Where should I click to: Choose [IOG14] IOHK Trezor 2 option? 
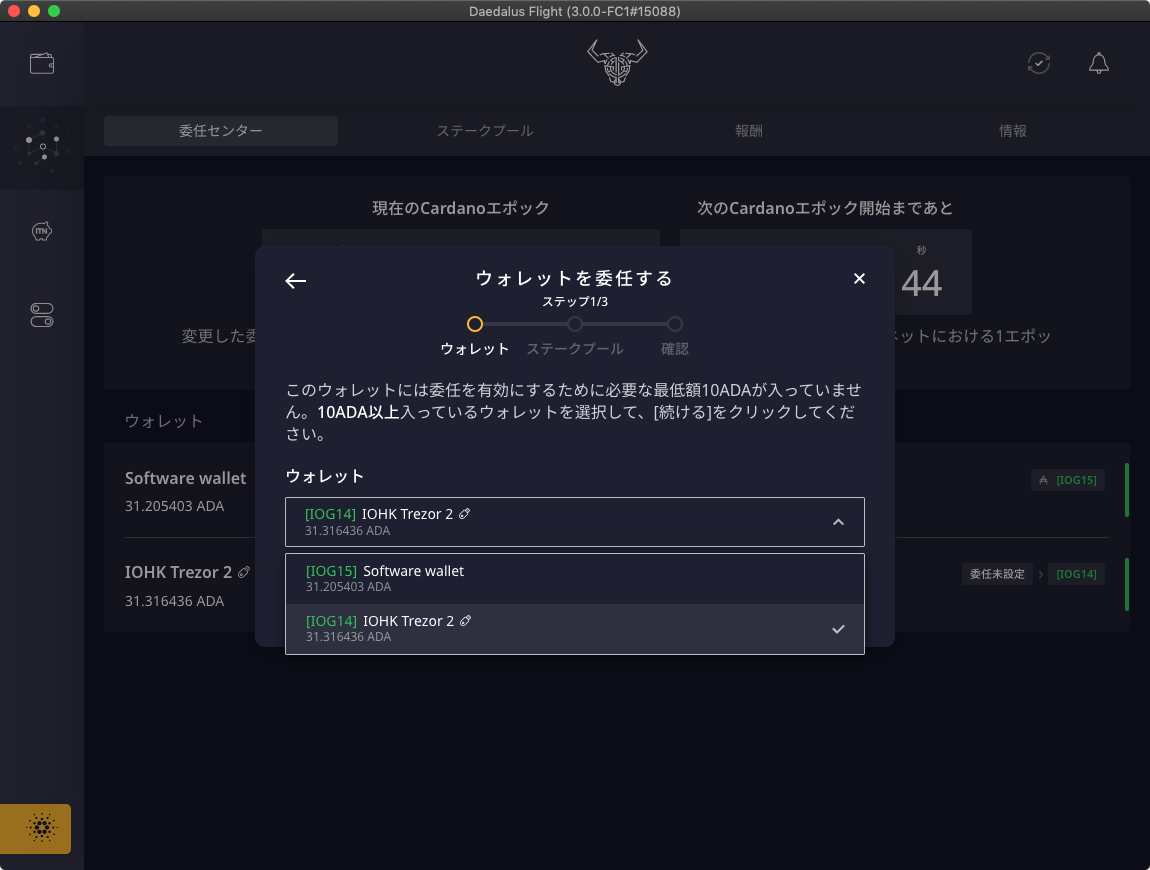coord(575,629)
